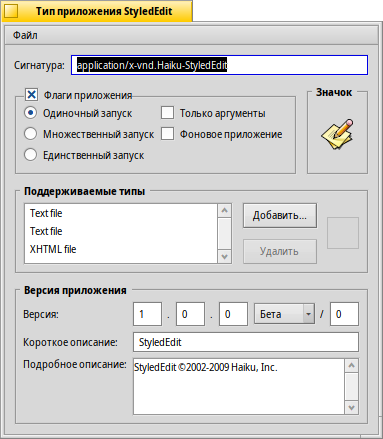Screen dimensions: 383x439
Task: Toggle the Флаги приложения checkbox
Action: tap(31, 95)
